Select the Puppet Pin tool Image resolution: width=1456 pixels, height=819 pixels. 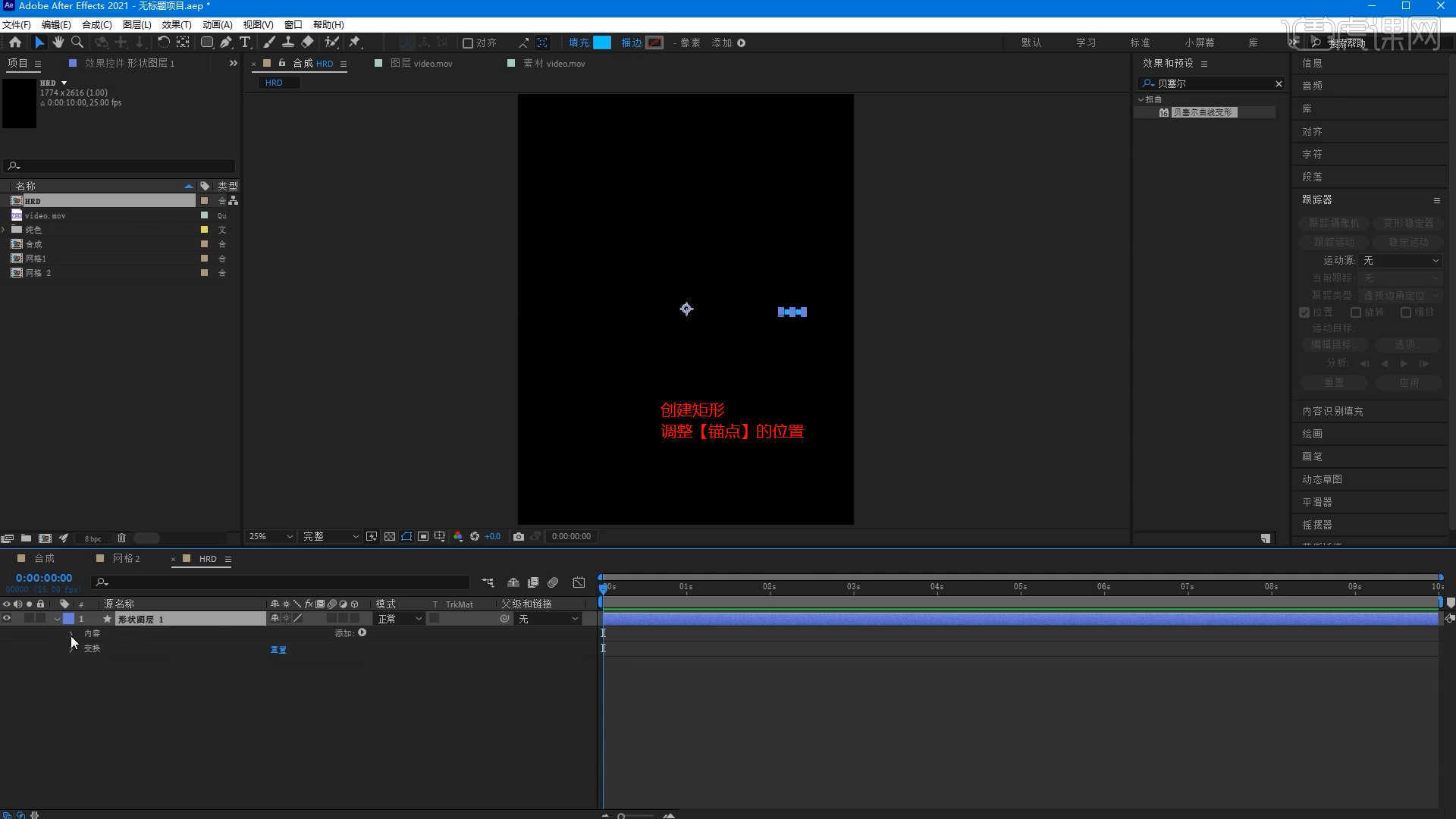355,42
